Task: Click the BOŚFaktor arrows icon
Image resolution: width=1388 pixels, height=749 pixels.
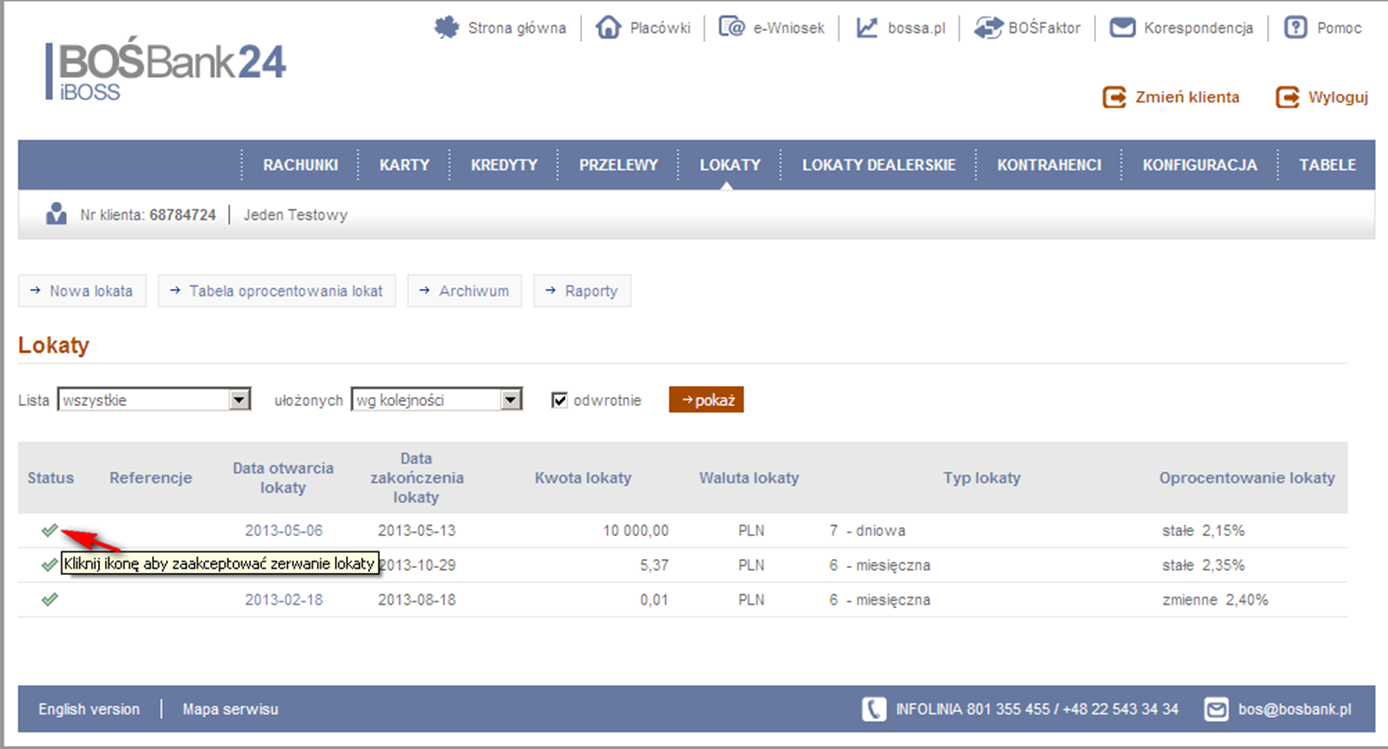Action: [988, 27]
